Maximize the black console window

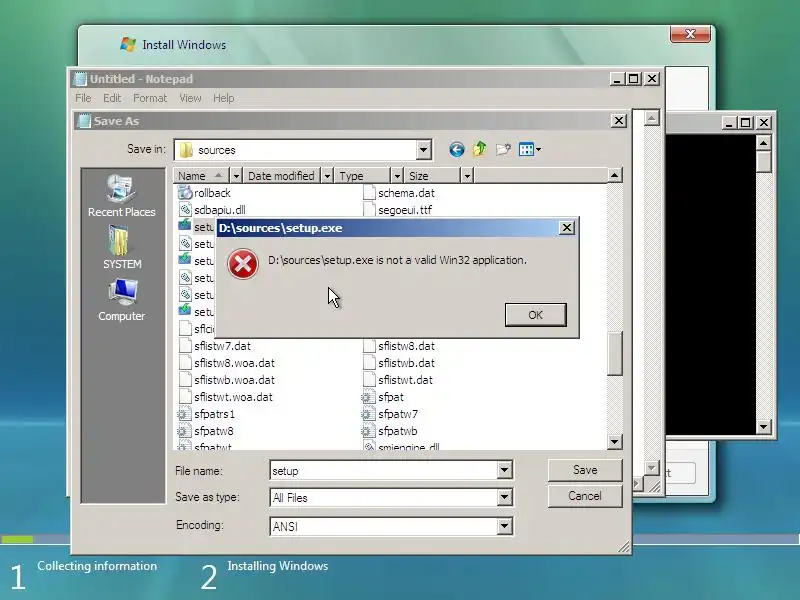(x=745, y=122)
